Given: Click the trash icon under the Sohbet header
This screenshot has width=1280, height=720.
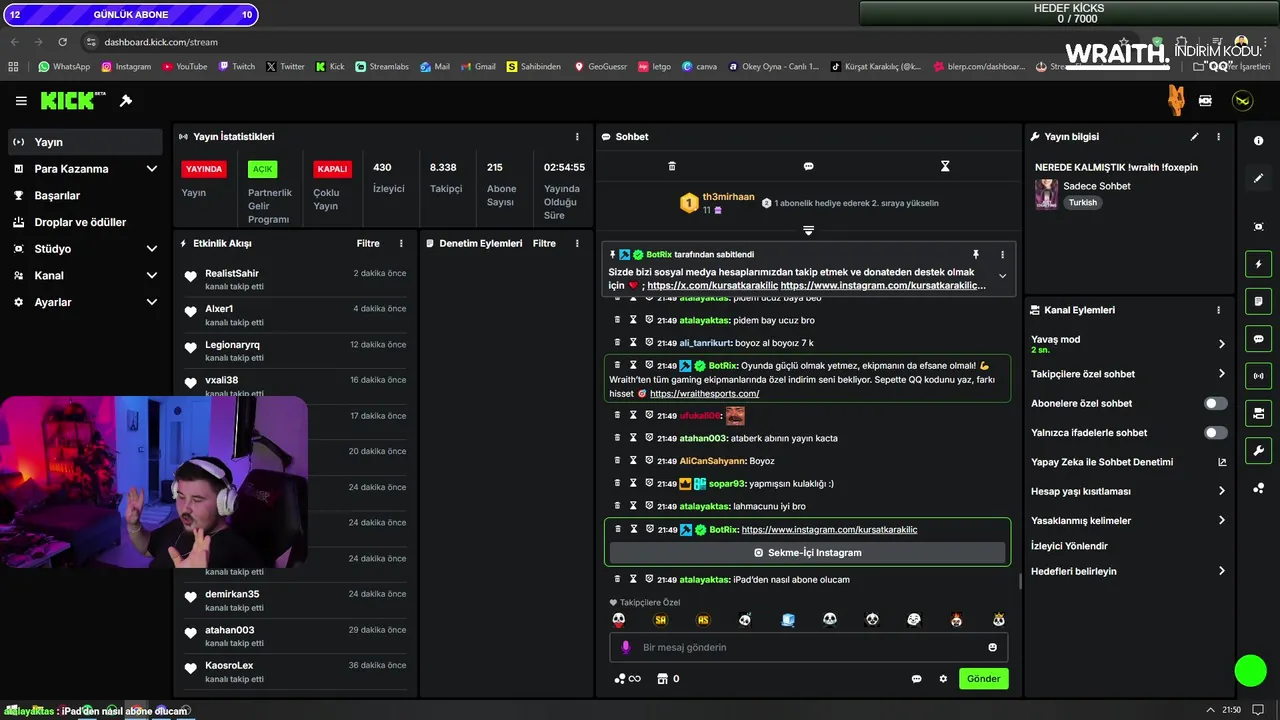Looking at the screenshot, I should [x=672, y=166].
